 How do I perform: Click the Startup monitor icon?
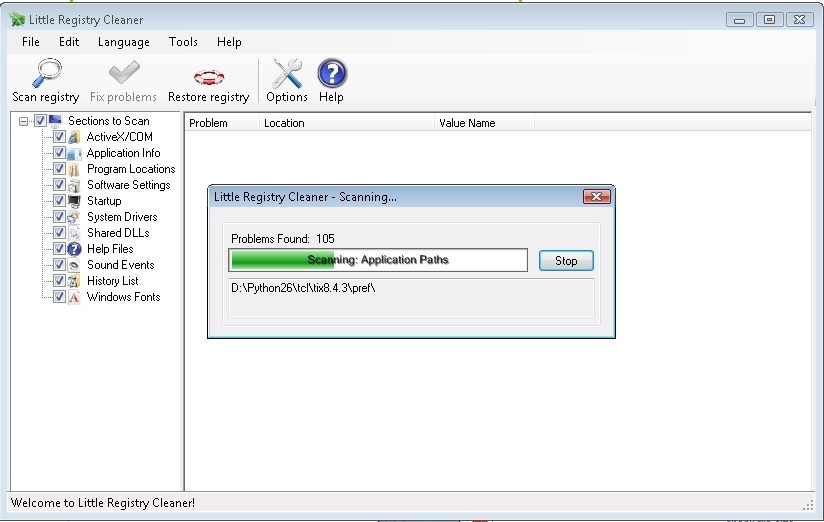click(x=74, y=201)
